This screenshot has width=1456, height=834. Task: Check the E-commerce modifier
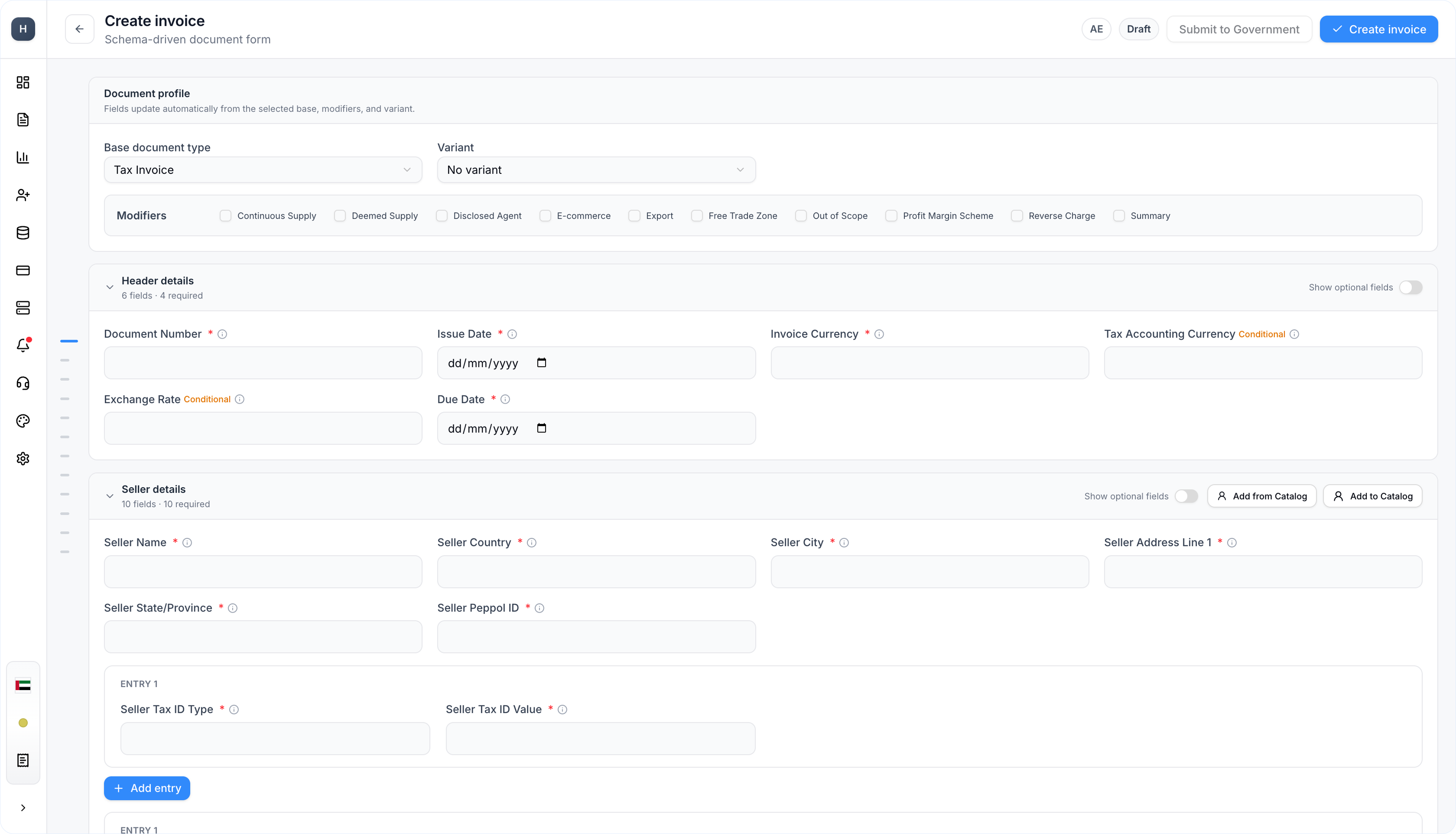point(545,216)
